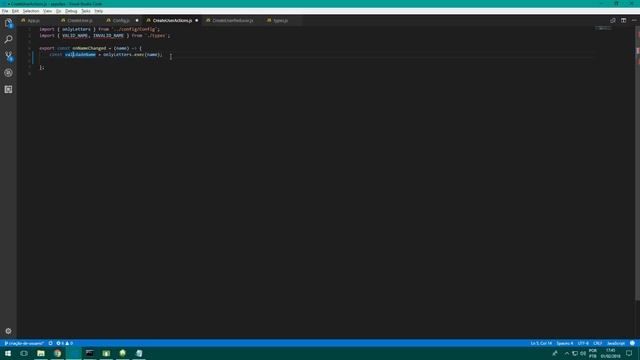Click the Open Changes editor action icon
The width and height of the screenshot is (640, 360).
point(613,20)
